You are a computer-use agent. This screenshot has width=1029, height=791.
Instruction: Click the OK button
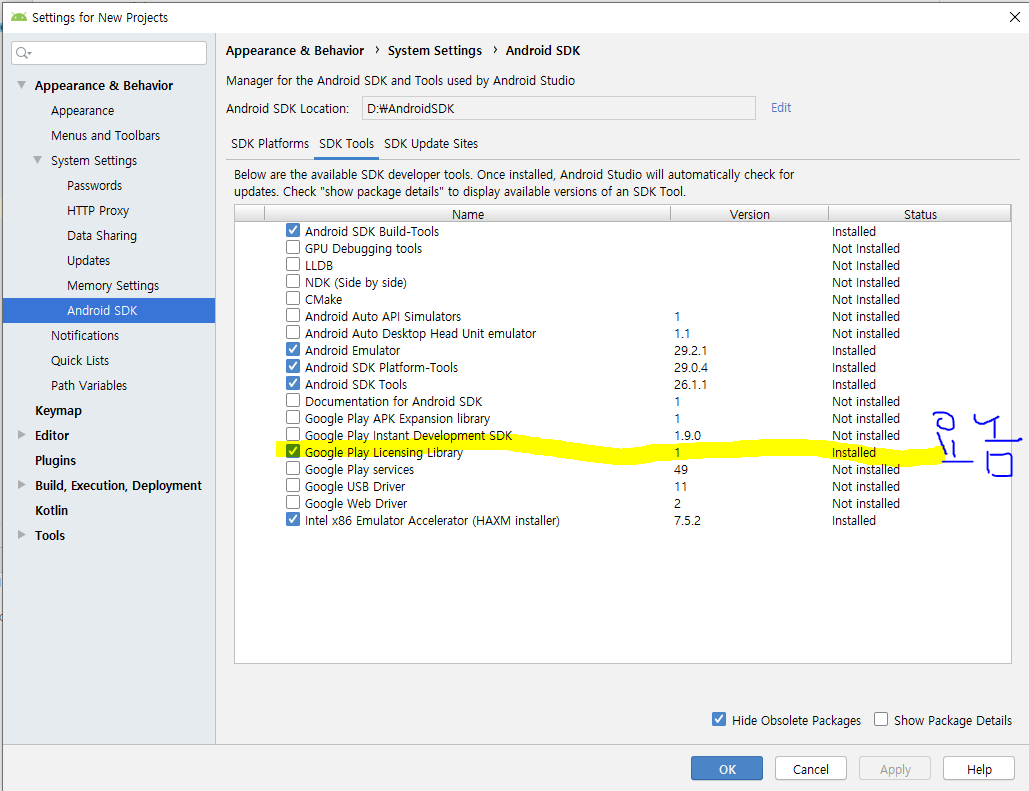click(x=726, y=769)
